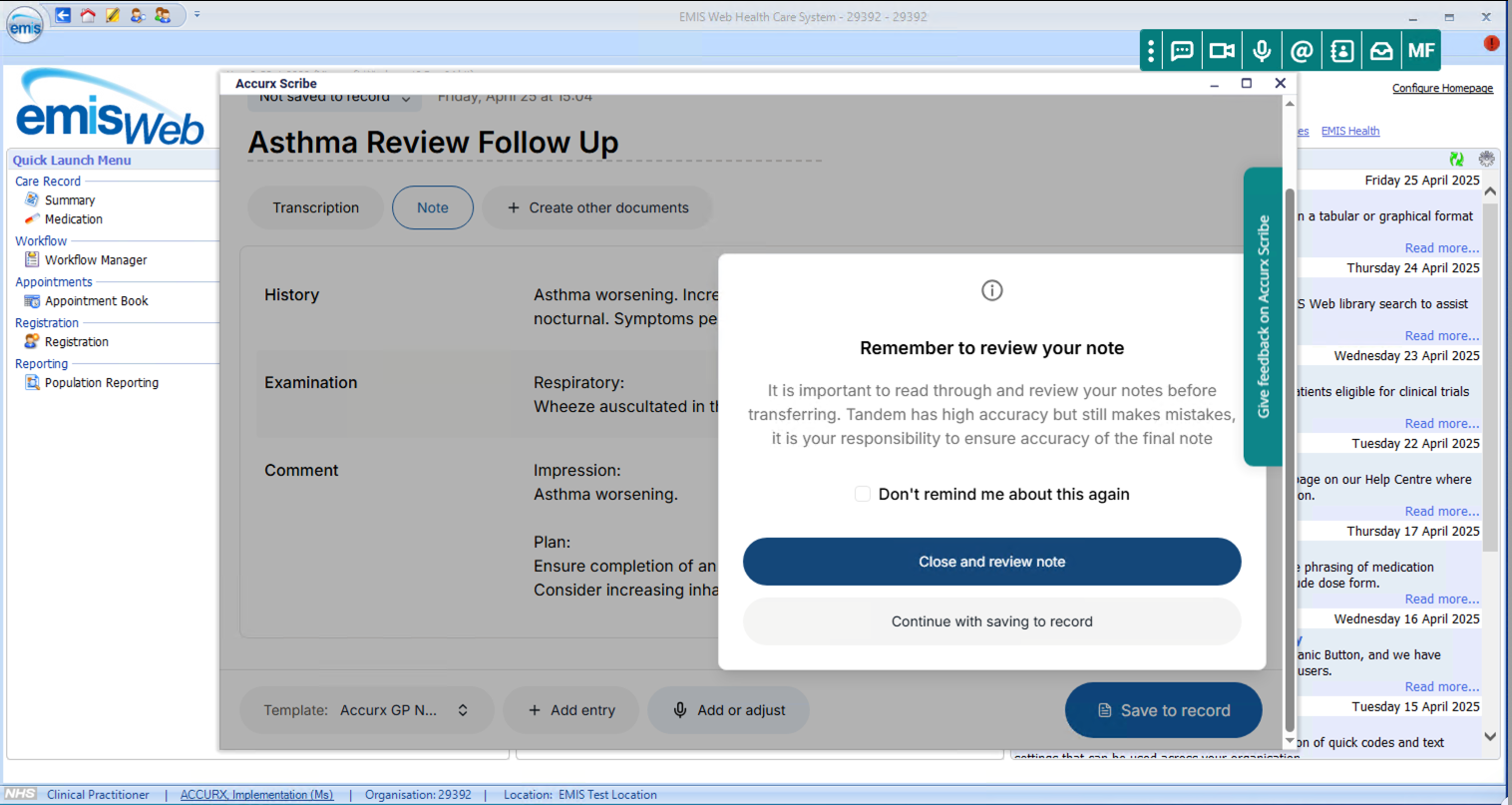Screen dimensions: 1512x805
Task: Click the History section heading
Action: (x=291, y=294)
